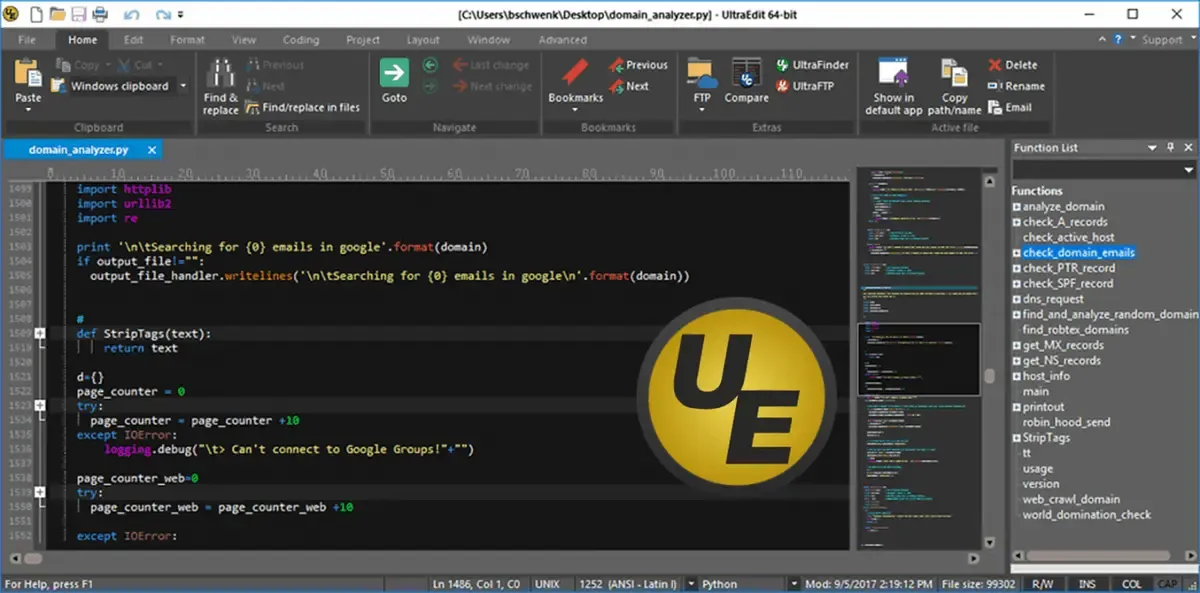Open the Coding ribbon tab
Image resolution: width=1200 pixels, height=593 pixels.
[x=300, y=40]
